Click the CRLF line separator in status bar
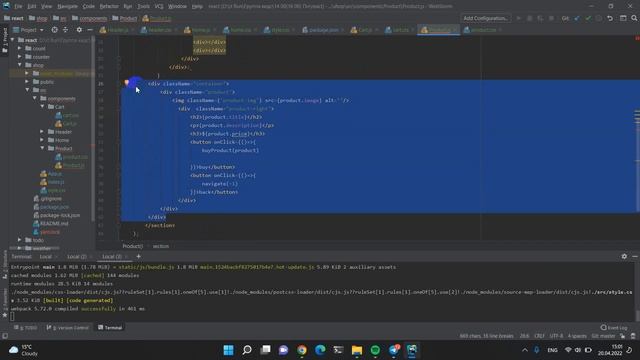The image size is (640, 360). click(539, 336)
